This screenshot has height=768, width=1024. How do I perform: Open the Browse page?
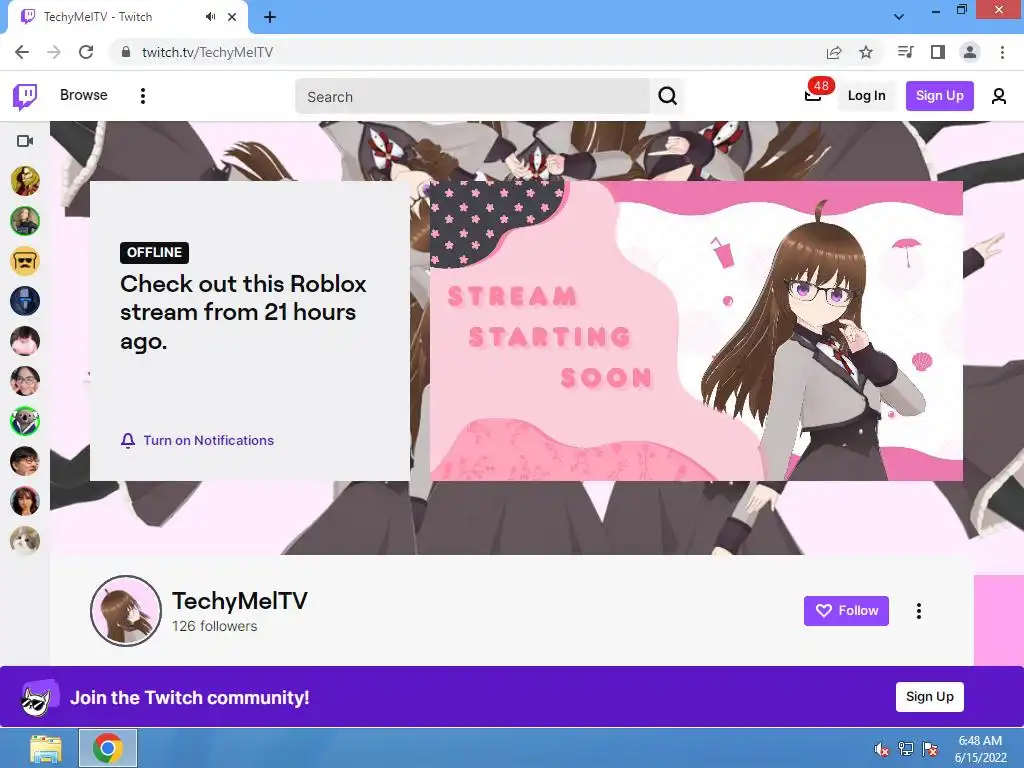click(x=84, y=95)
